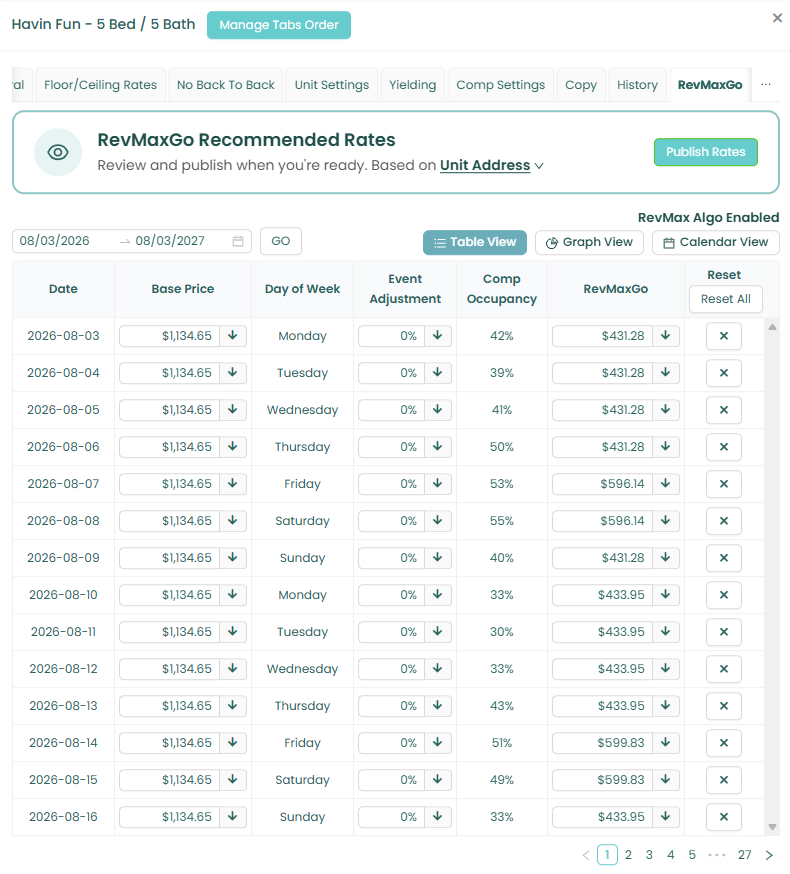
Task: Go to page 5
Action: pos(692,855)
